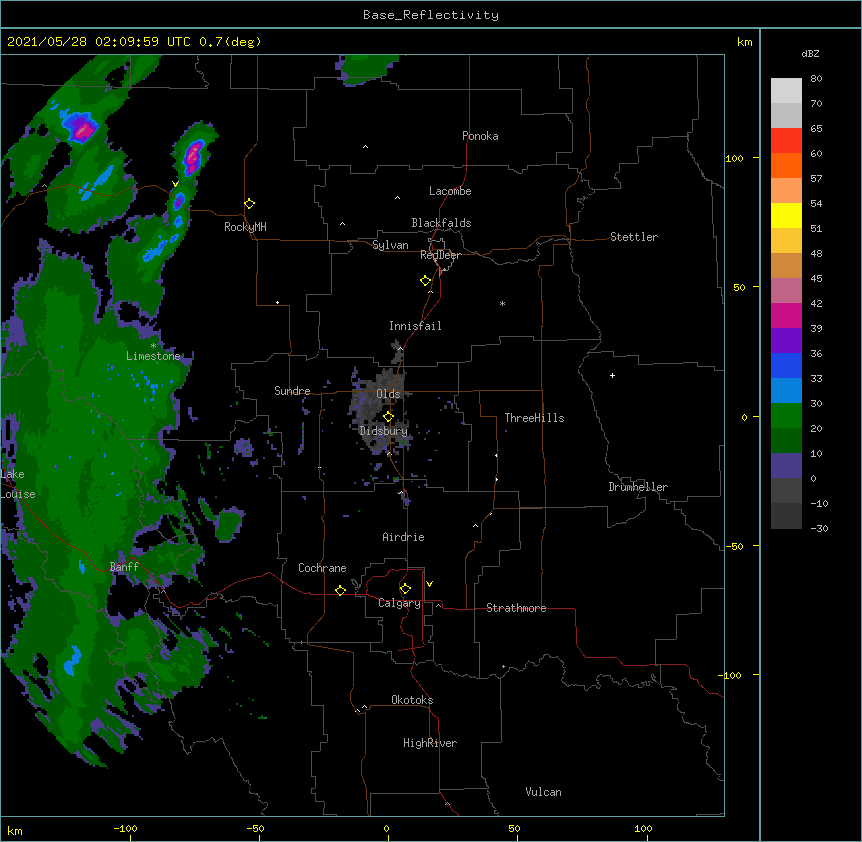Choose the white swatch at top of legend
Image resolution: width=862 pixels, height=842 pixels.
click(786, 91)
